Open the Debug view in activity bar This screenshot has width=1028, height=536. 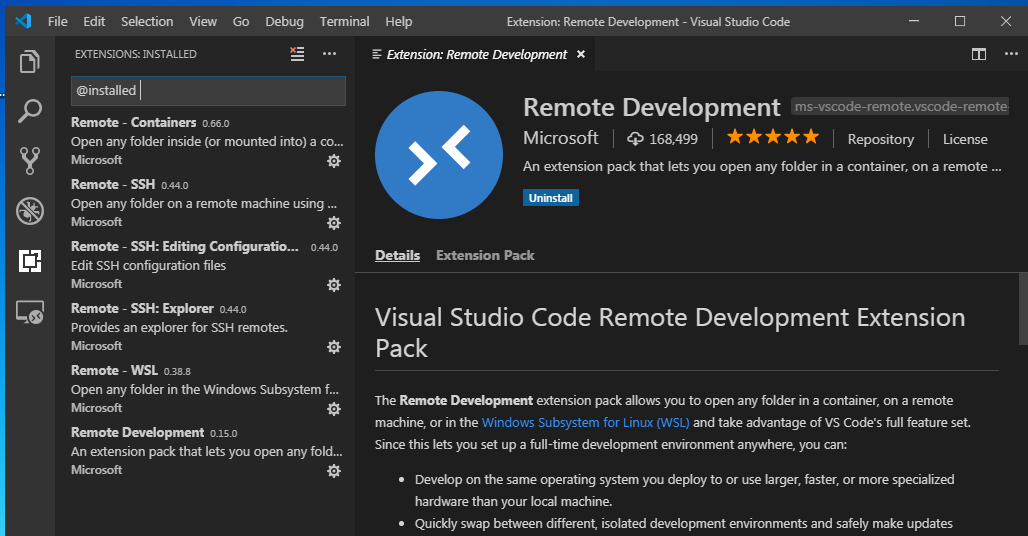point(30,211)
